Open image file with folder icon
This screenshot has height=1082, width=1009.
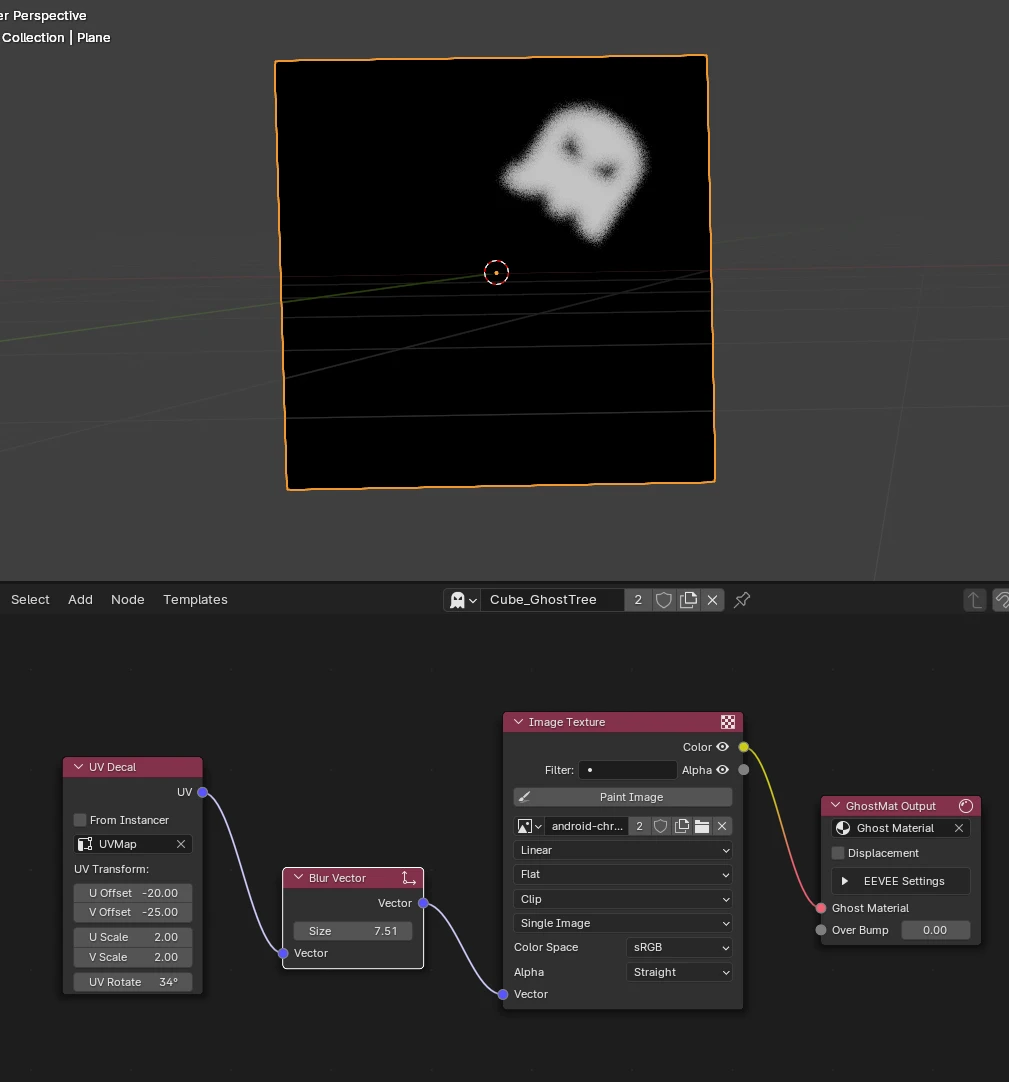(702, 826)
